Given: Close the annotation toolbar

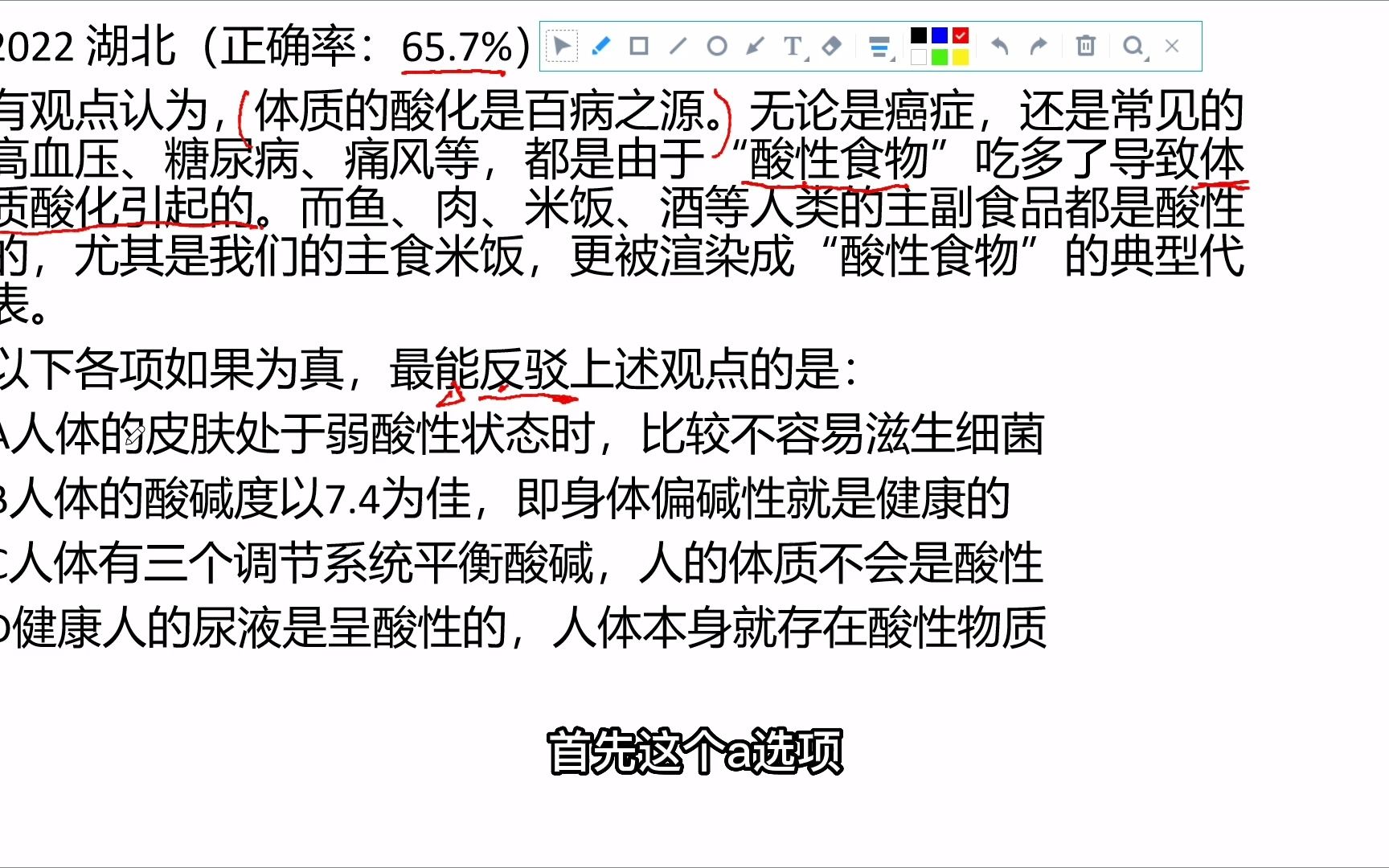Looking at the screenshot, I should pos(1172,46).
